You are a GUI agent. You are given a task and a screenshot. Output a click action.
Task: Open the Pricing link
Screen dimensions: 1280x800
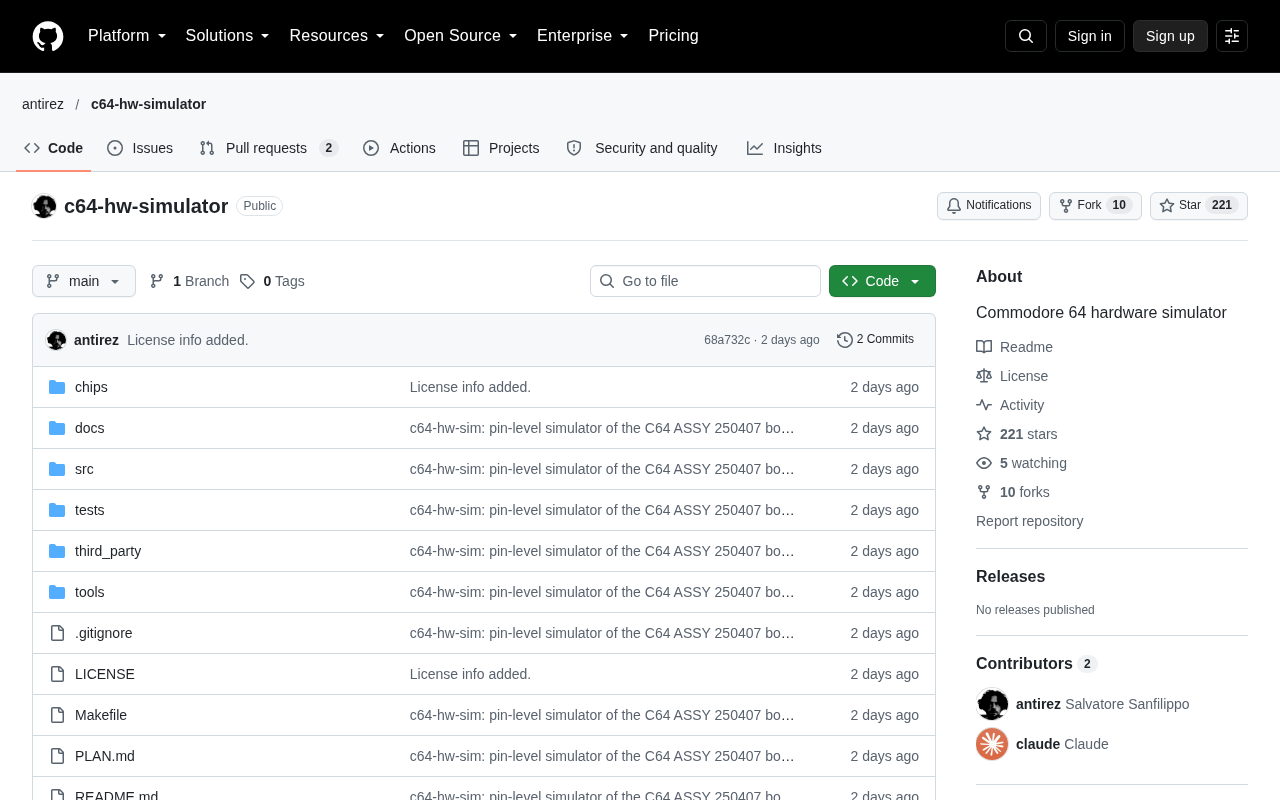point(674,36)
